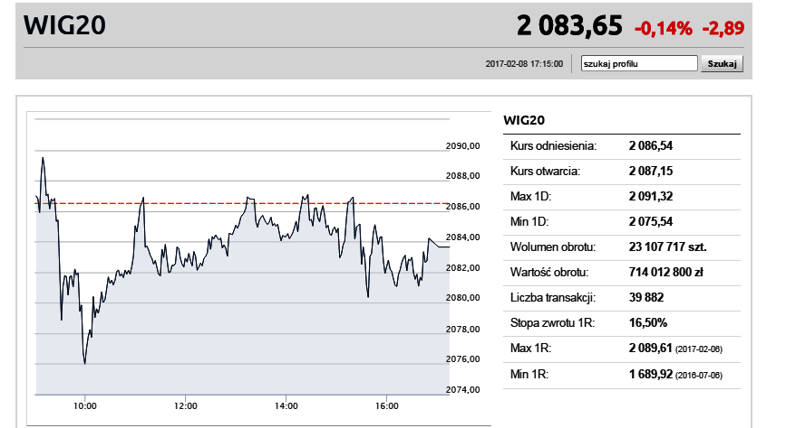This screenshot has width=786, height=428.
Task: Click the Min 1R date 2016-07-06
Action: coord(699,375)
